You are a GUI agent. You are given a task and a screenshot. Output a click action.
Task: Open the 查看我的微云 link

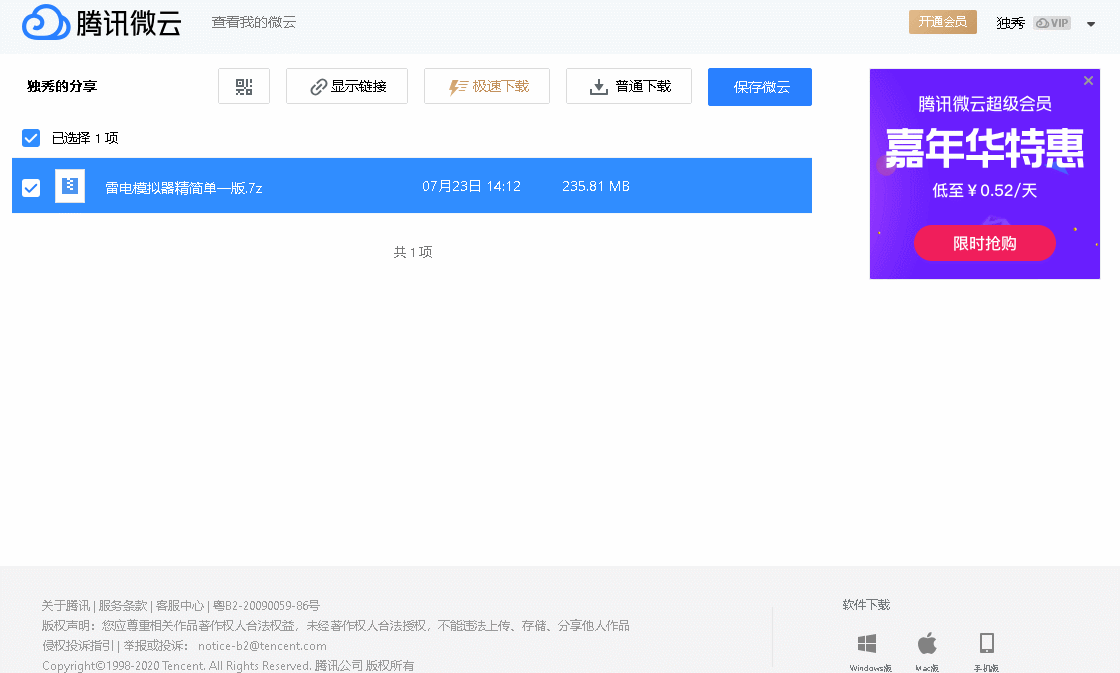[254, 23]
